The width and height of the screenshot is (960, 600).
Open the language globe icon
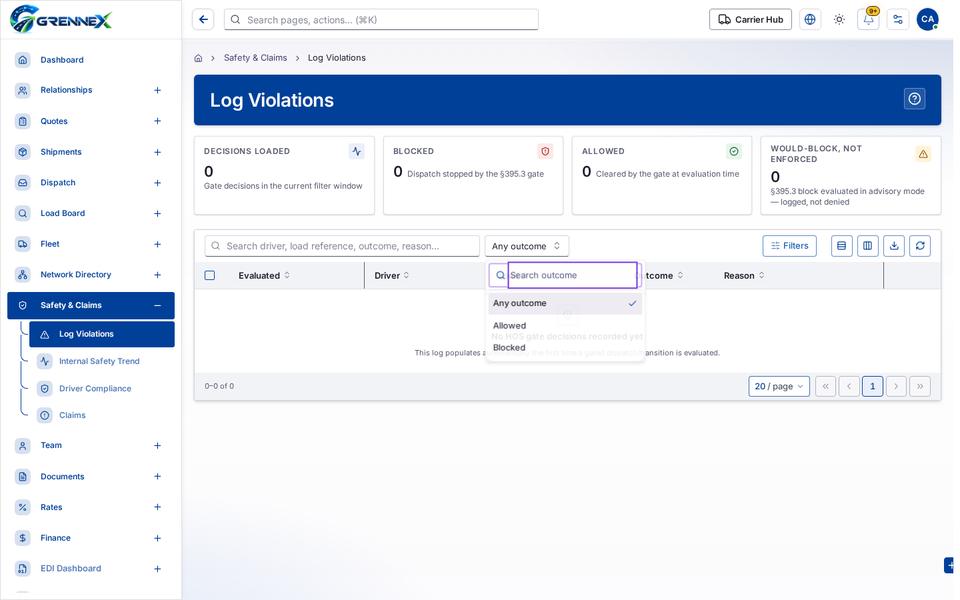click(810, 20)
